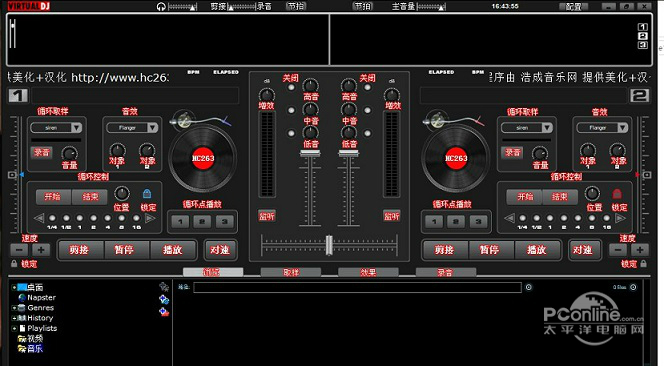The width and height of the screenshot is (664, 366).
Task: Expand the Playlists tree node
Action: pos(14,328)
